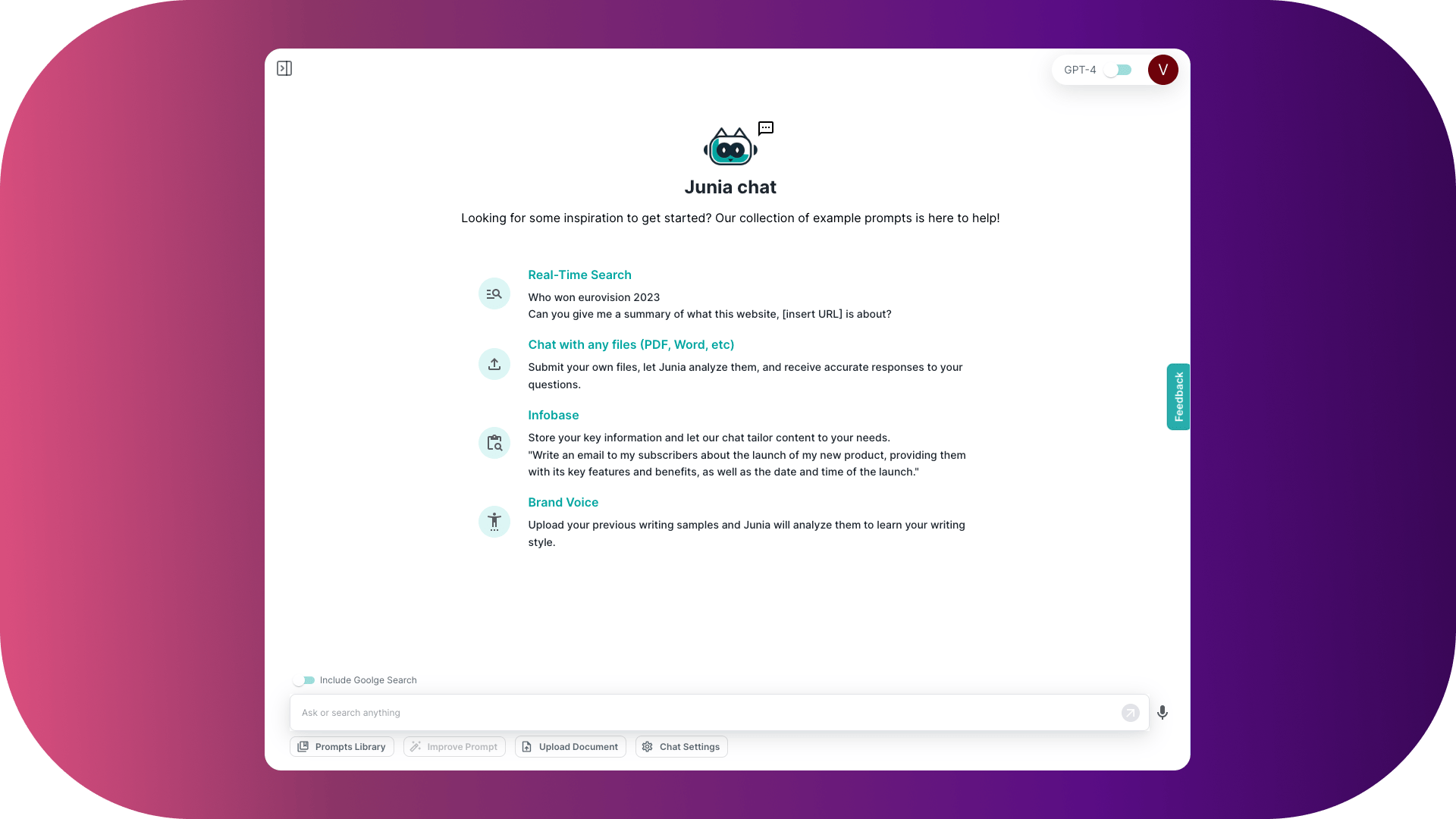Screen dimensions: 1456x819
Task: Click the Infobase clipboard search icon
Action: click(494, 443)
